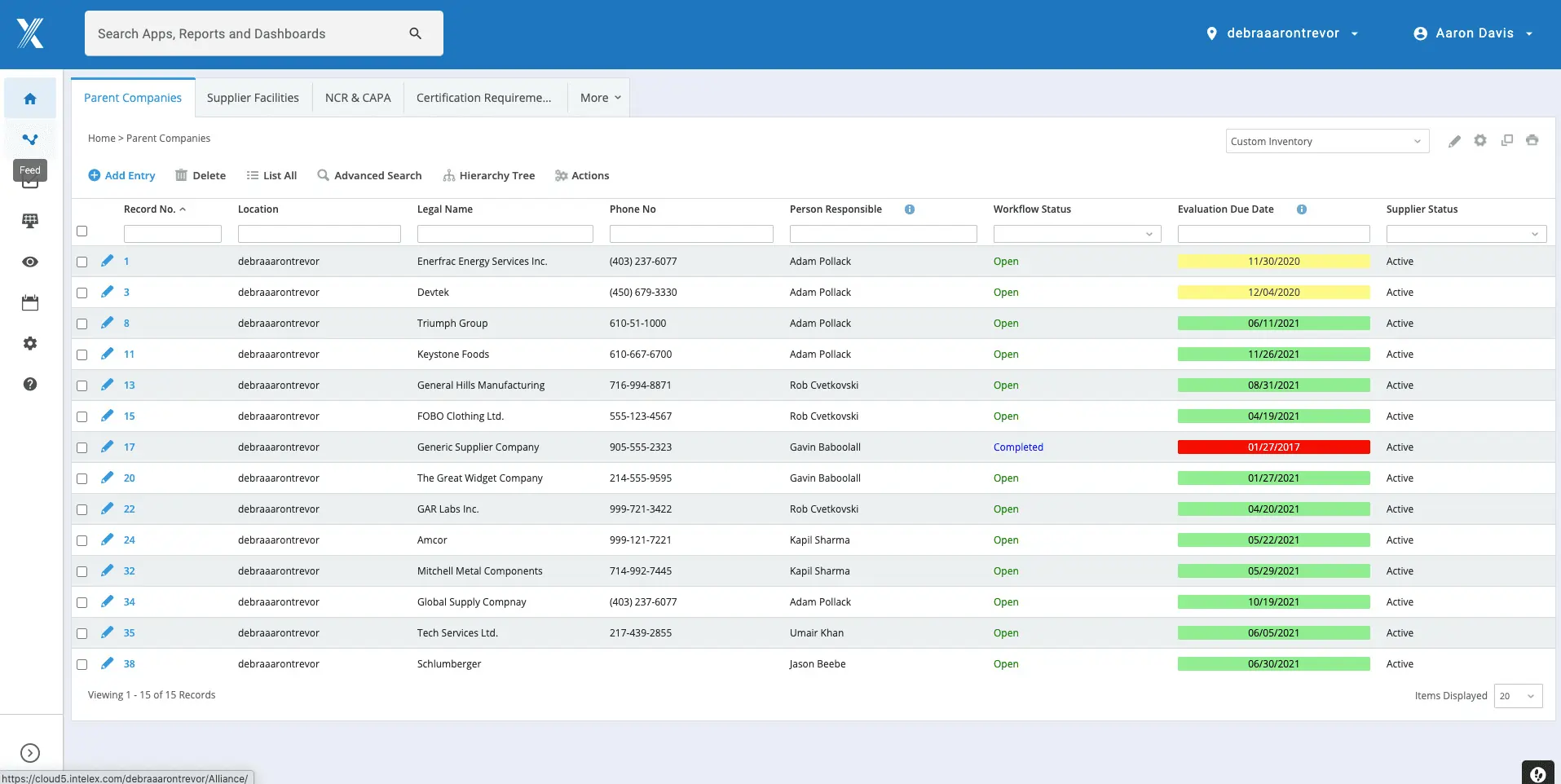
Task: Click Add Entry button
Action: (121, 175)
